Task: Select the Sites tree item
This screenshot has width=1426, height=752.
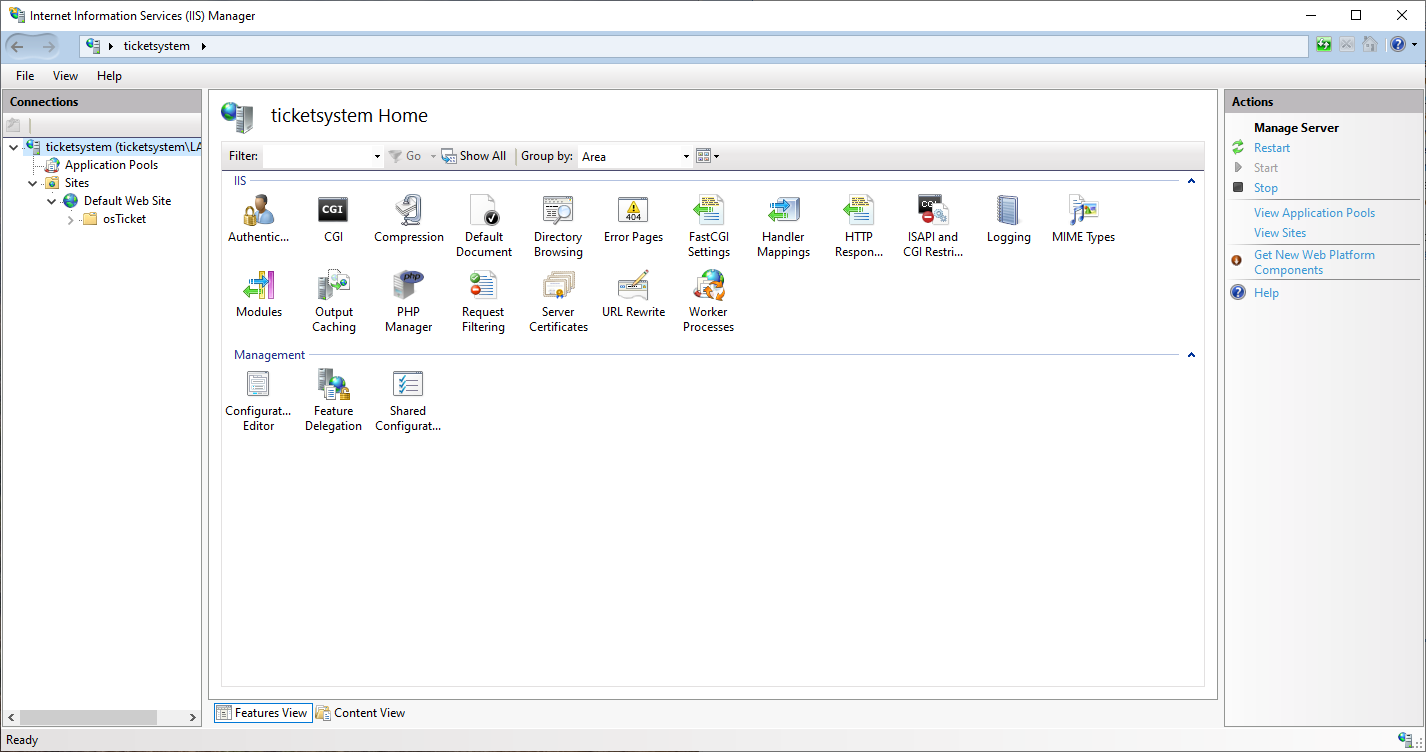Action: [77, 183]
